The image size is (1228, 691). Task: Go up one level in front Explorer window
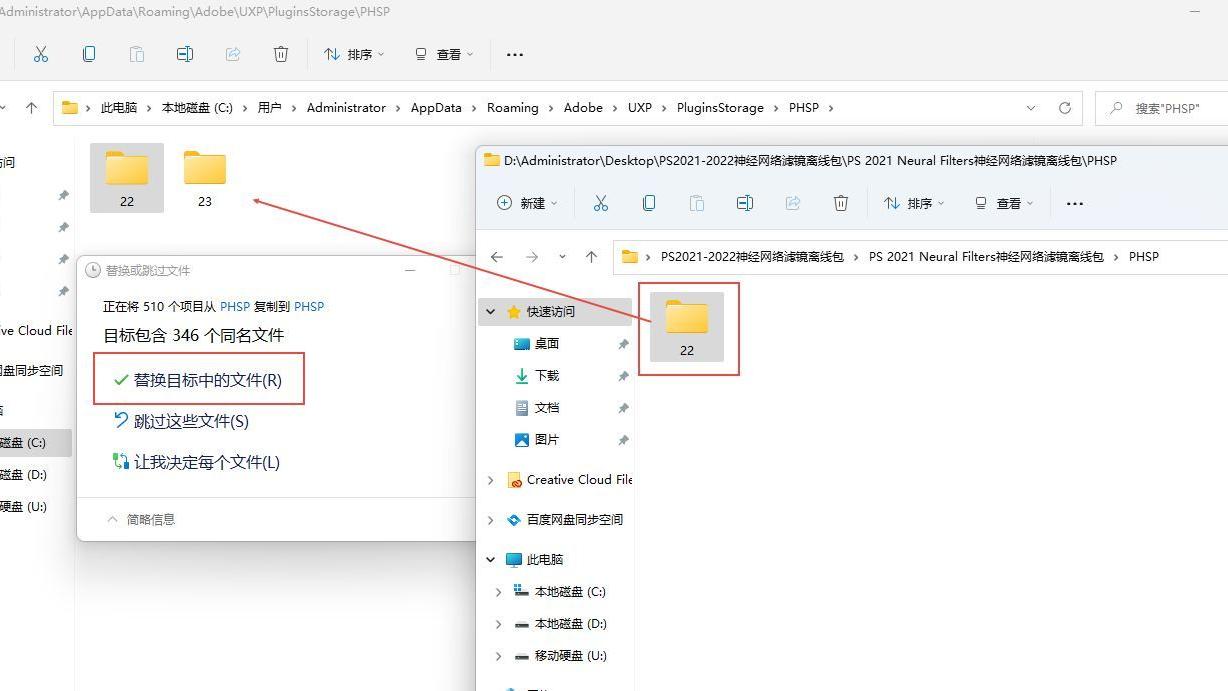591,257
